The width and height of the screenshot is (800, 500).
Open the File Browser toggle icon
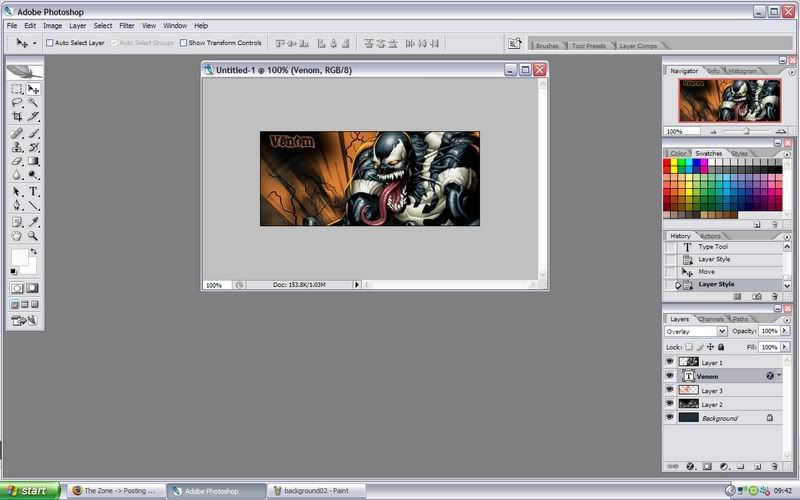[514, 43]
